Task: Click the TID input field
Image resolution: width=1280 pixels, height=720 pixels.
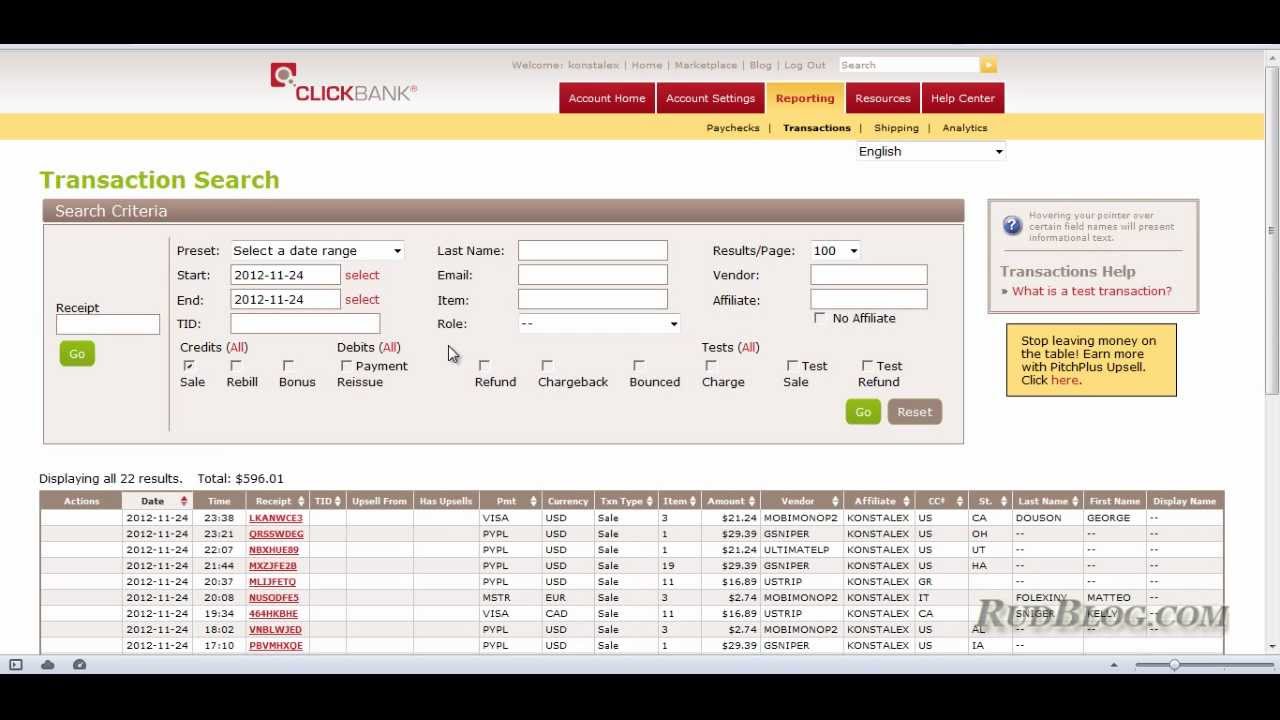Action: coord(305,324)
